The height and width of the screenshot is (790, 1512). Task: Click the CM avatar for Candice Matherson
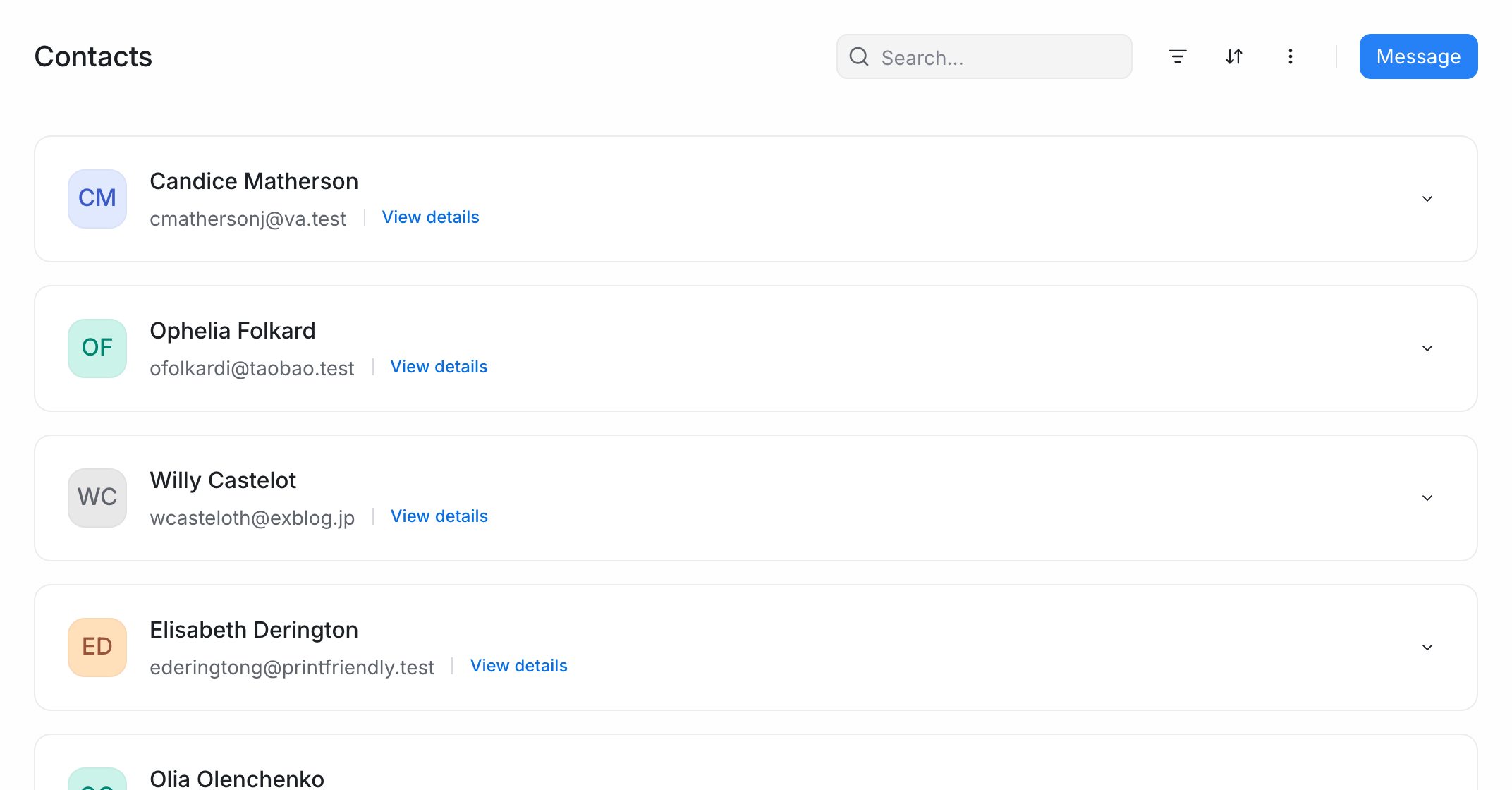pyautogui.click(x=97, y=198)
